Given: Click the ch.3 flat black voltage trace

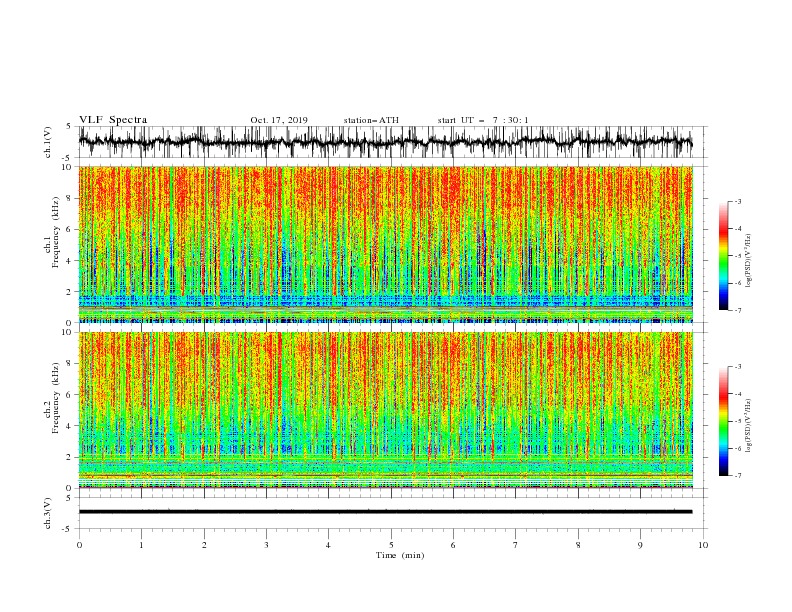Looking at the screenshot, I should click(x=385, y=512).
